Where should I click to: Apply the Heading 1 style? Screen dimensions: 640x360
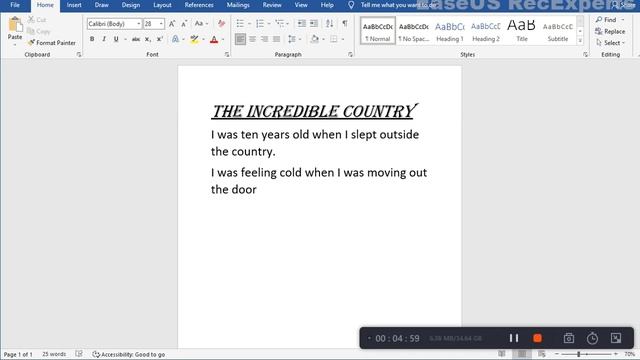[449, 31]
